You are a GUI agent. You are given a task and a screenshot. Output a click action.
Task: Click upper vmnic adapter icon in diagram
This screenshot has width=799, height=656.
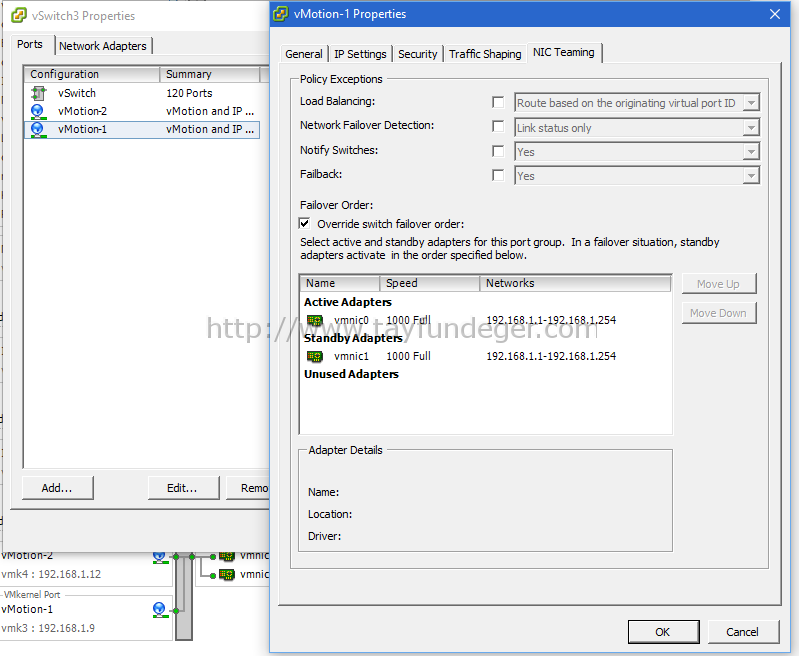click(227, 556)
